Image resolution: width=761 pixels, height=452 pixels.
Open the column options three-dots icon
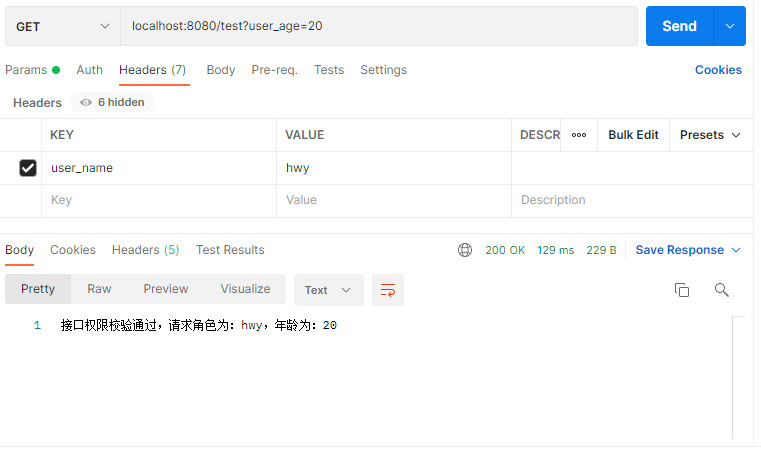click(x=579, y=135)
